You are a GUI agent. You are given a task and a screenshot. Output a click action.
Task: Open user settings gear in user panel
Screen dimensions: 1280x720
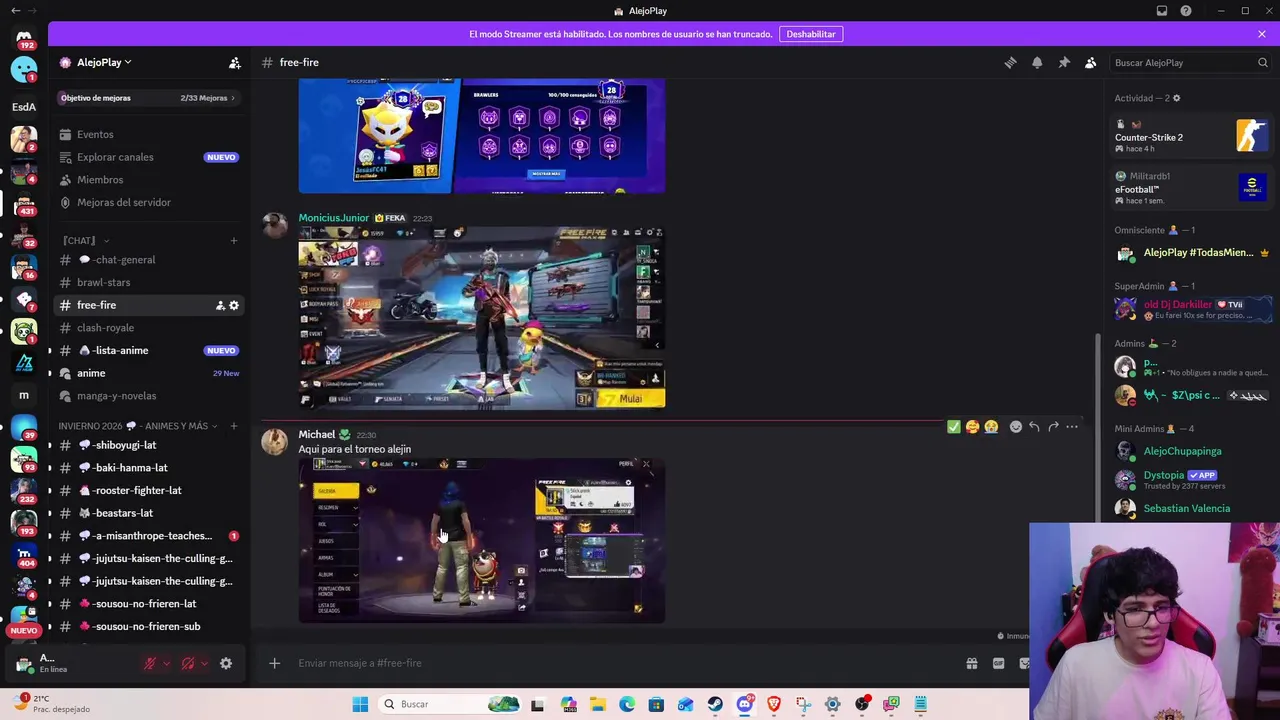click(x=226, y=663)
